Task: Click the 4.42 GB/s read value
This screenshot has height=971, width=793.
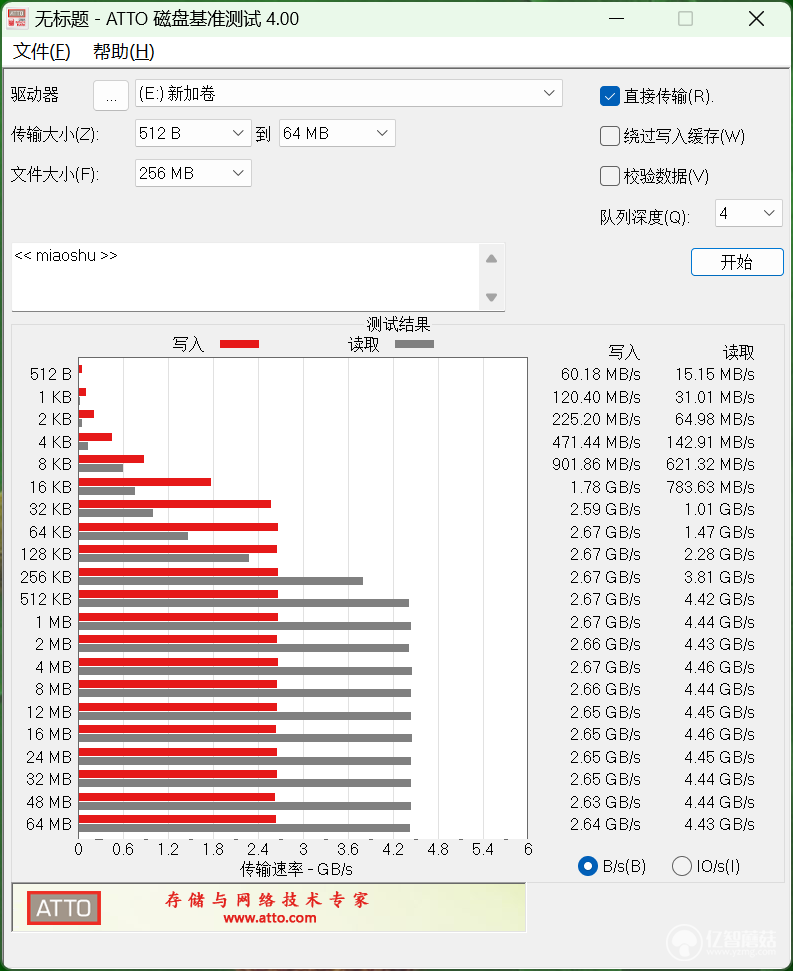Action: tap(719, 599)
